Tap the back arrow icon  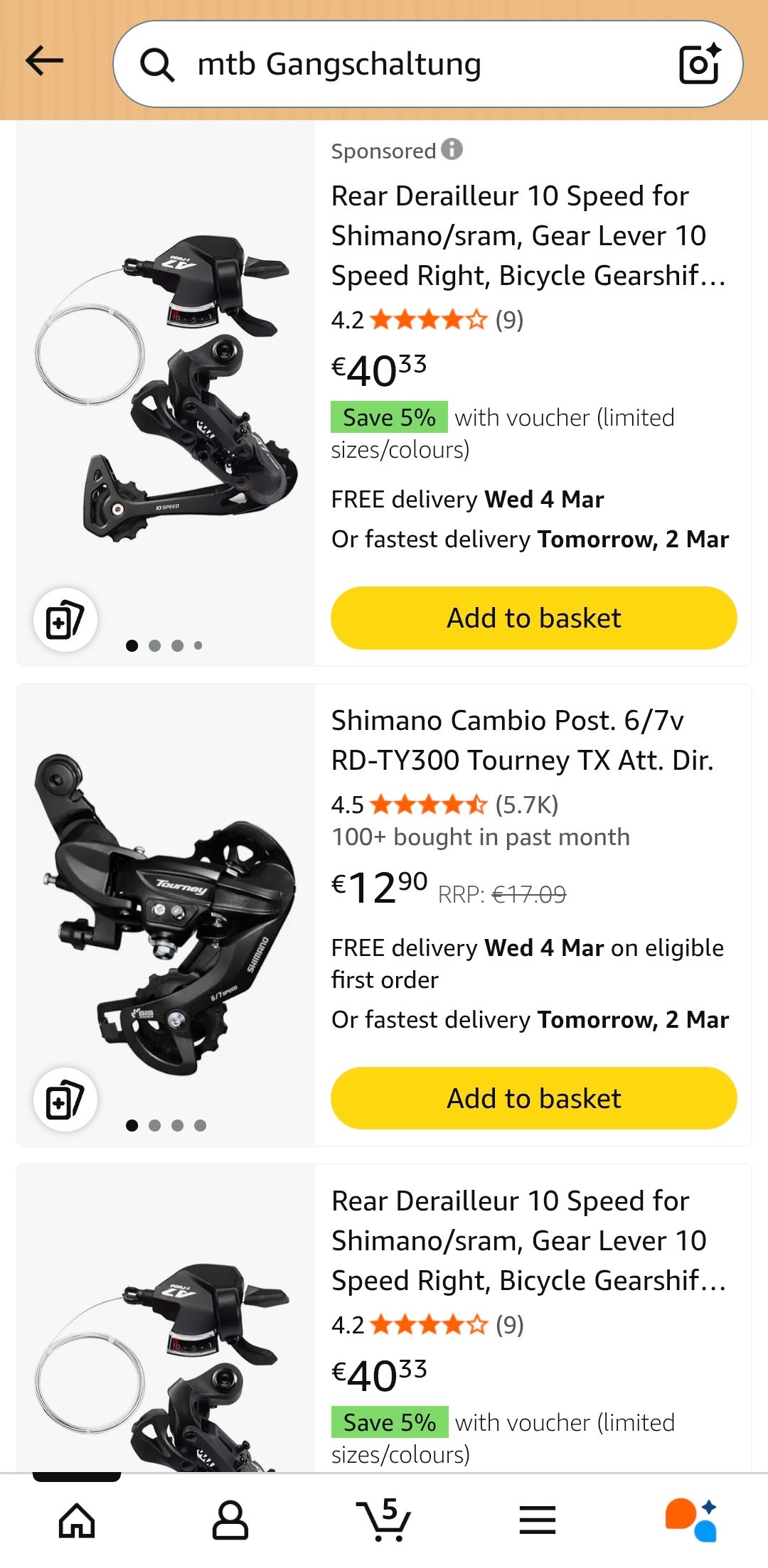(44, 63)
